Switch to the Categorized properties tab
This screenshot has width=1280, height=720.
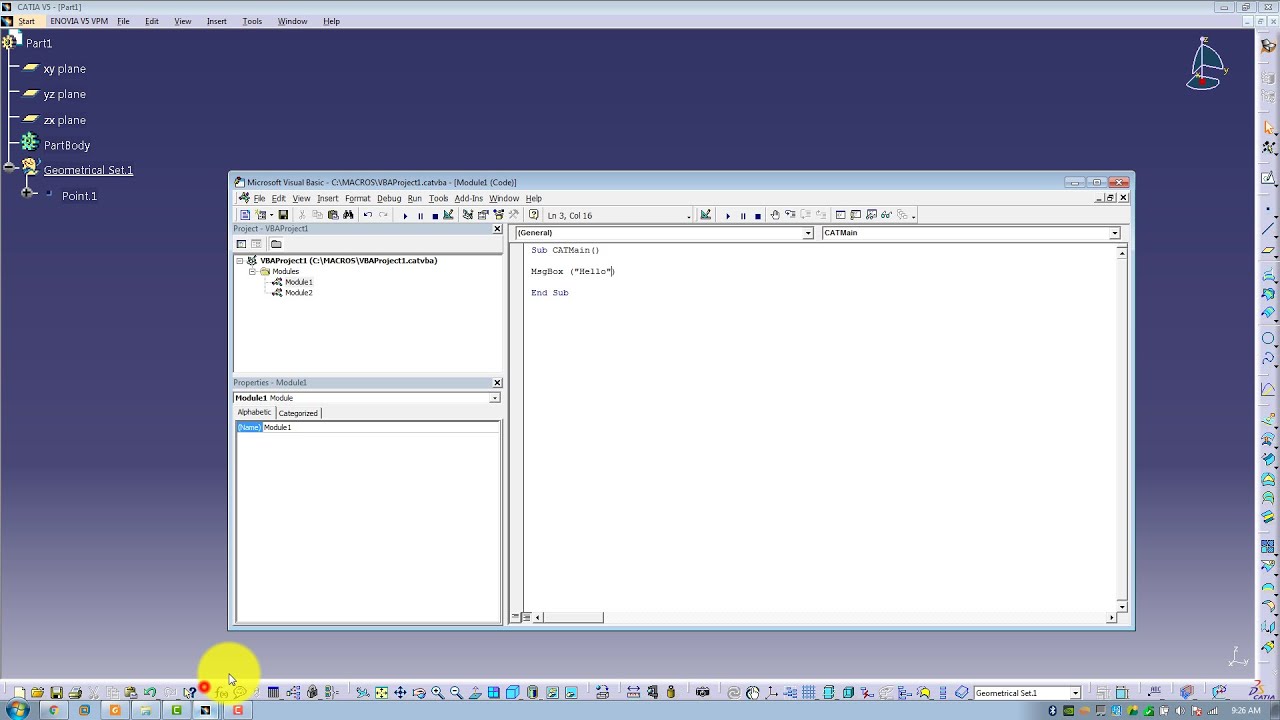(298, 413)
